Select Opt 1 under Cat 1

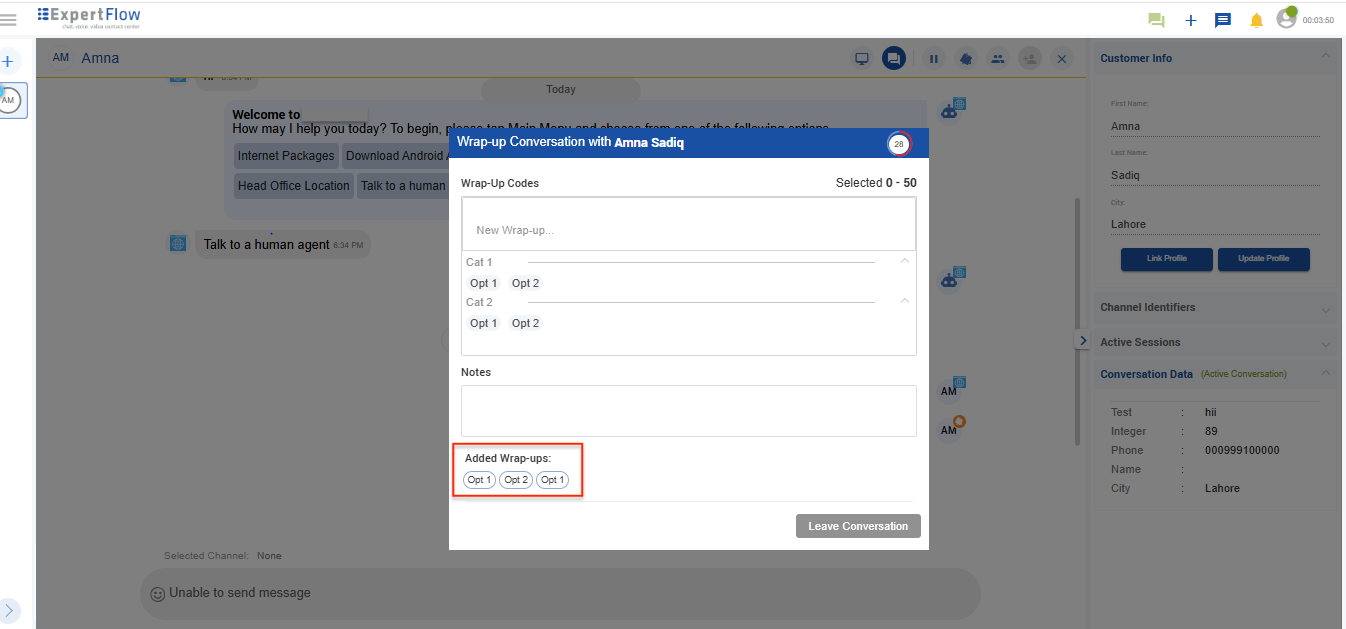[483, 283]
